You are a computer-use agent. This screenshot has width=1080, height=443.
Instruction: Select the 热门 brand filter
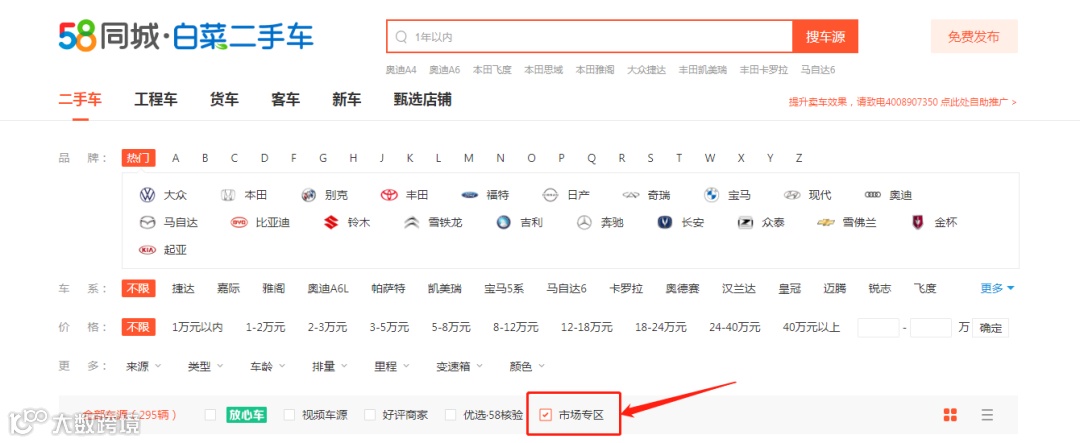(138, 158)
